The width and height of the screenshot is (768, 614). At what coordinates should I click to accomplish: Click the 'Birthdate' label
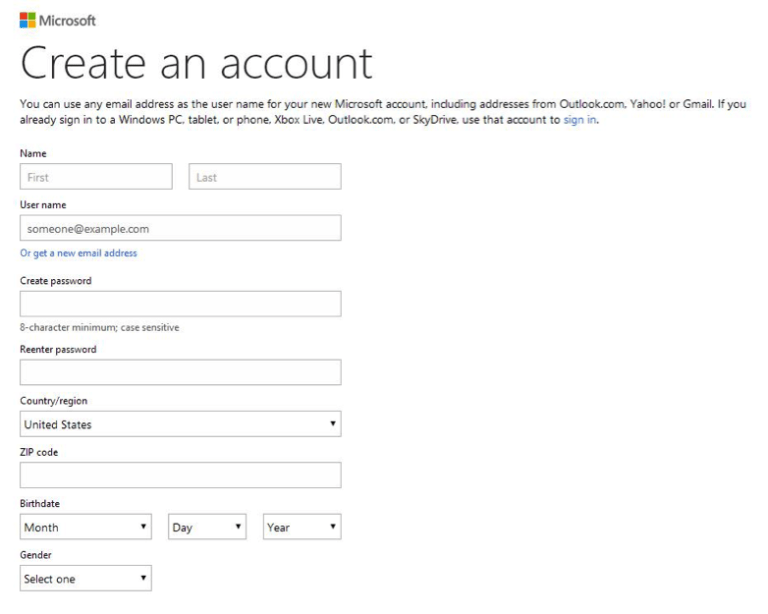tap(40, 503)
